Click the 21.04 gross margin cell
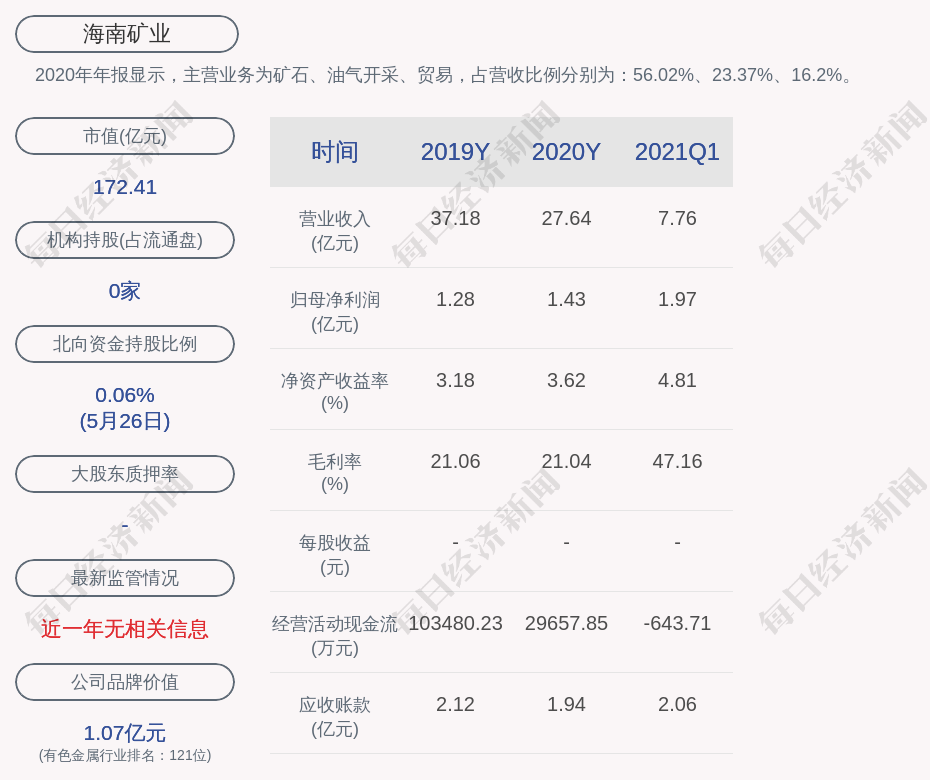930x780 pixels. click(x=566, y=461)
